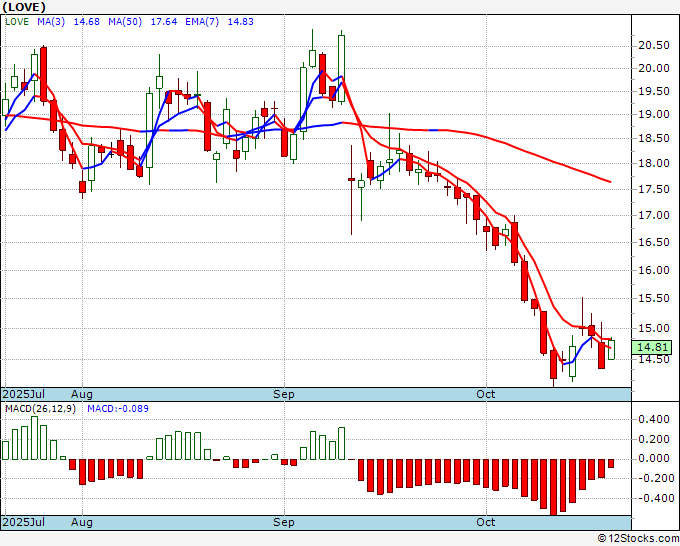The height and width of the screenshot is (546, 680).
Task: Select the EMA(7) legend label
Action: 202,22
